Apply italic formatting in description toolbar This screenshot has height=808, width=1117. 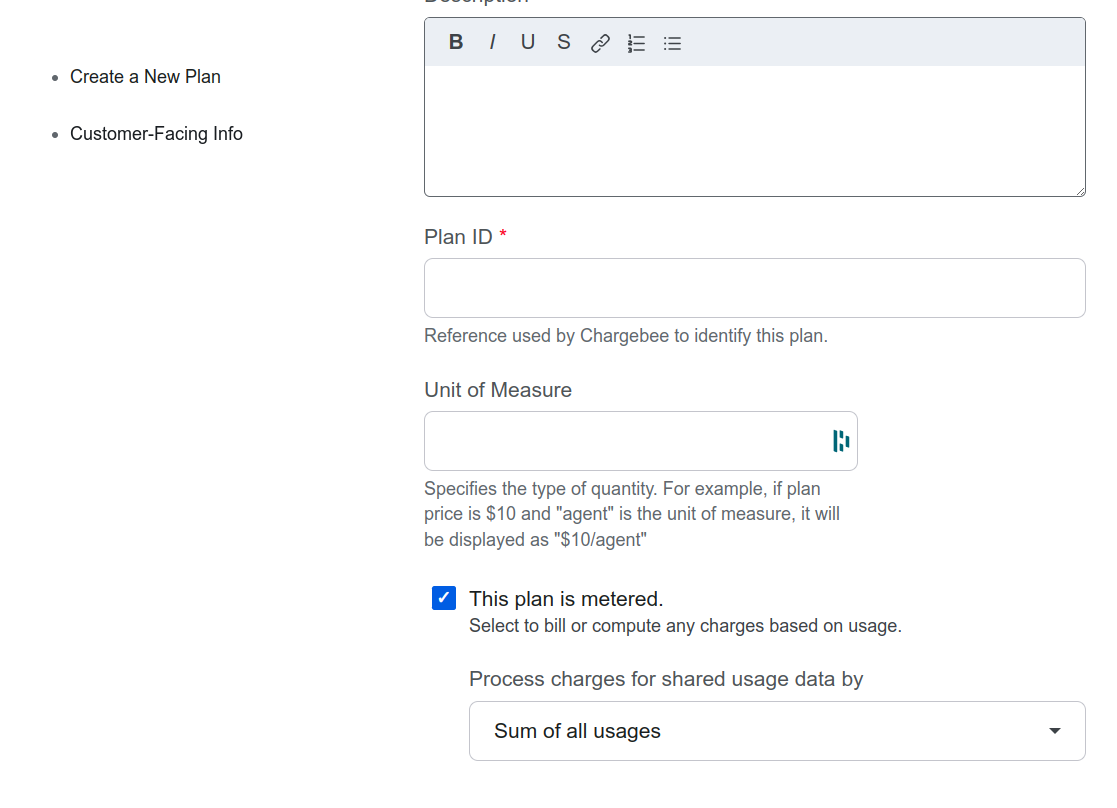pos(492,42)
